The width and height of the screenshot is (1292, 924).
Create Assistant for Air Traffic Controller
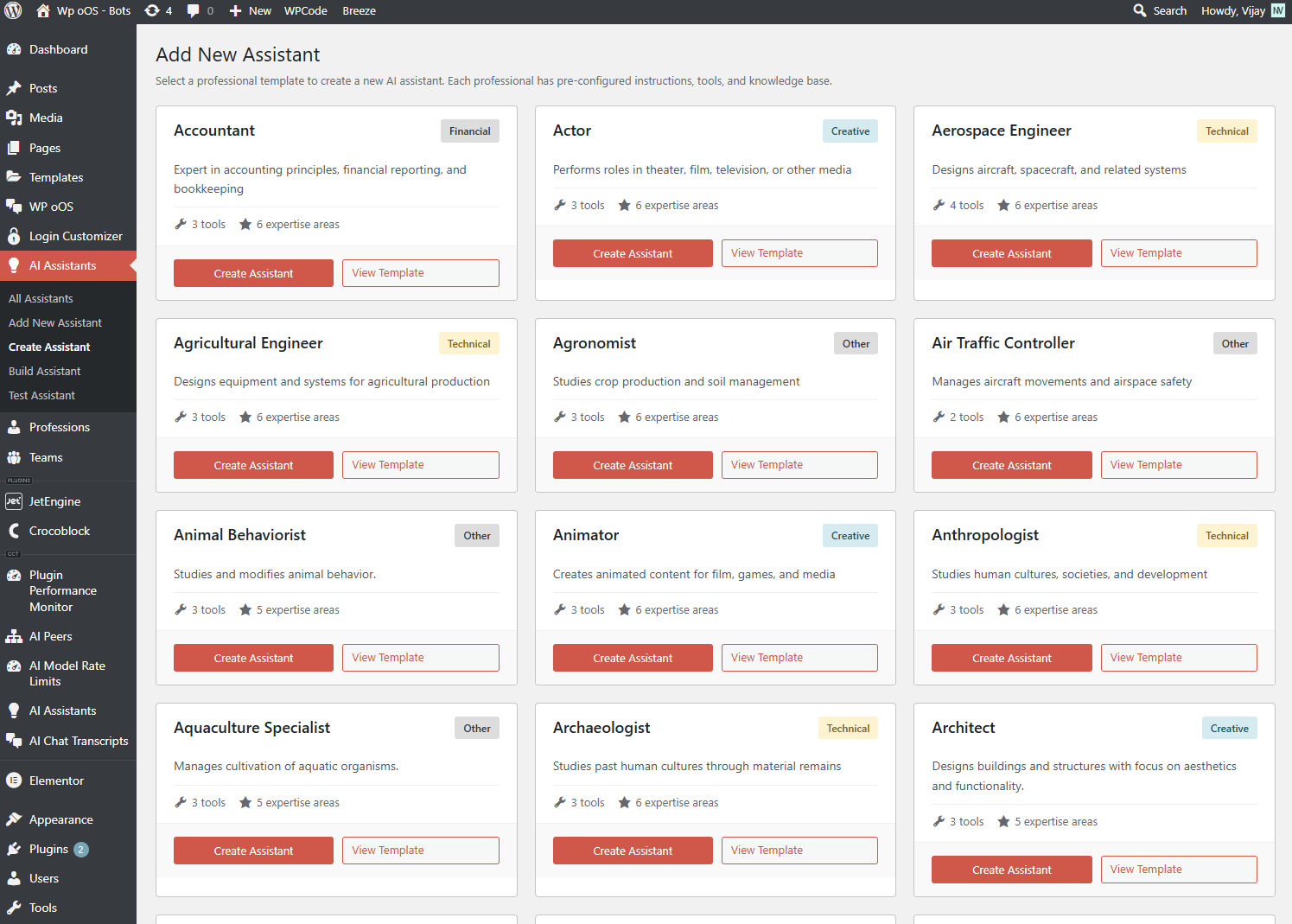click(1012, 465)
